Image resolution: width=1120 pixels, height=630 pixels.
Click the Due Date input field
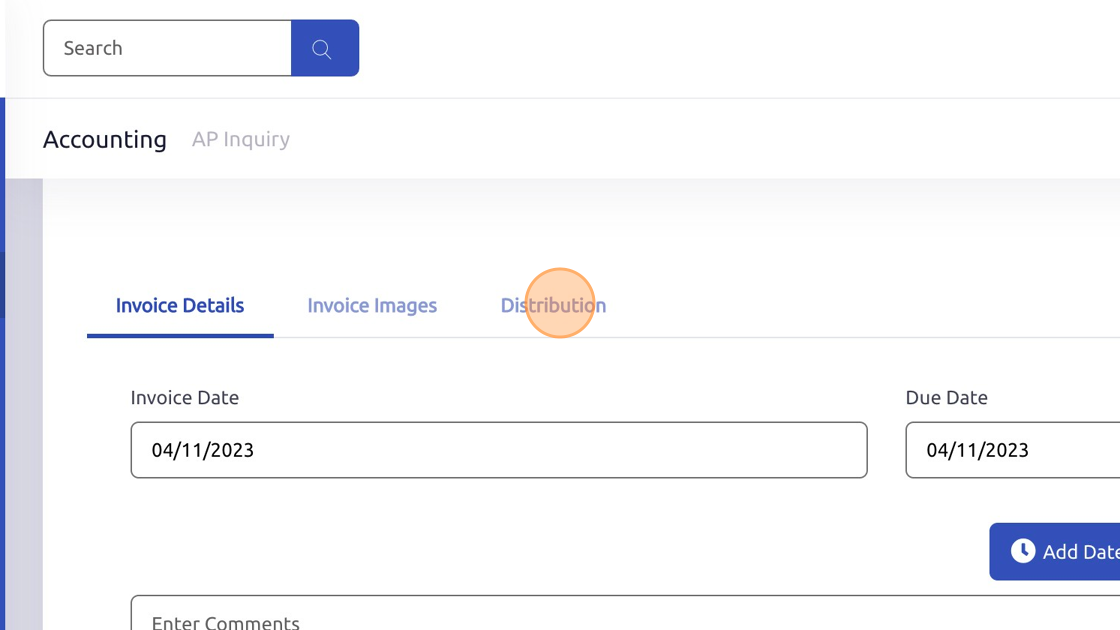[1013, 450]
